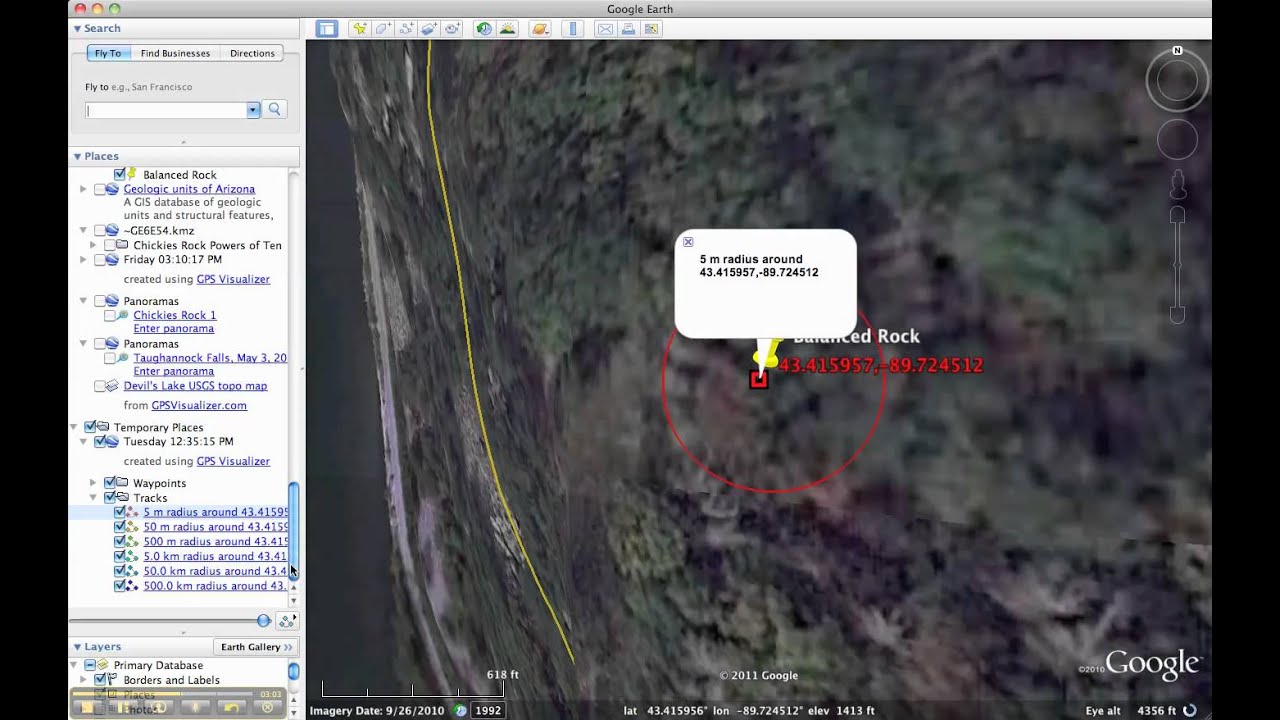Screen dimensions: 1280x720
Task: Open the Geologic units of Arizona link
Action: 189,189
